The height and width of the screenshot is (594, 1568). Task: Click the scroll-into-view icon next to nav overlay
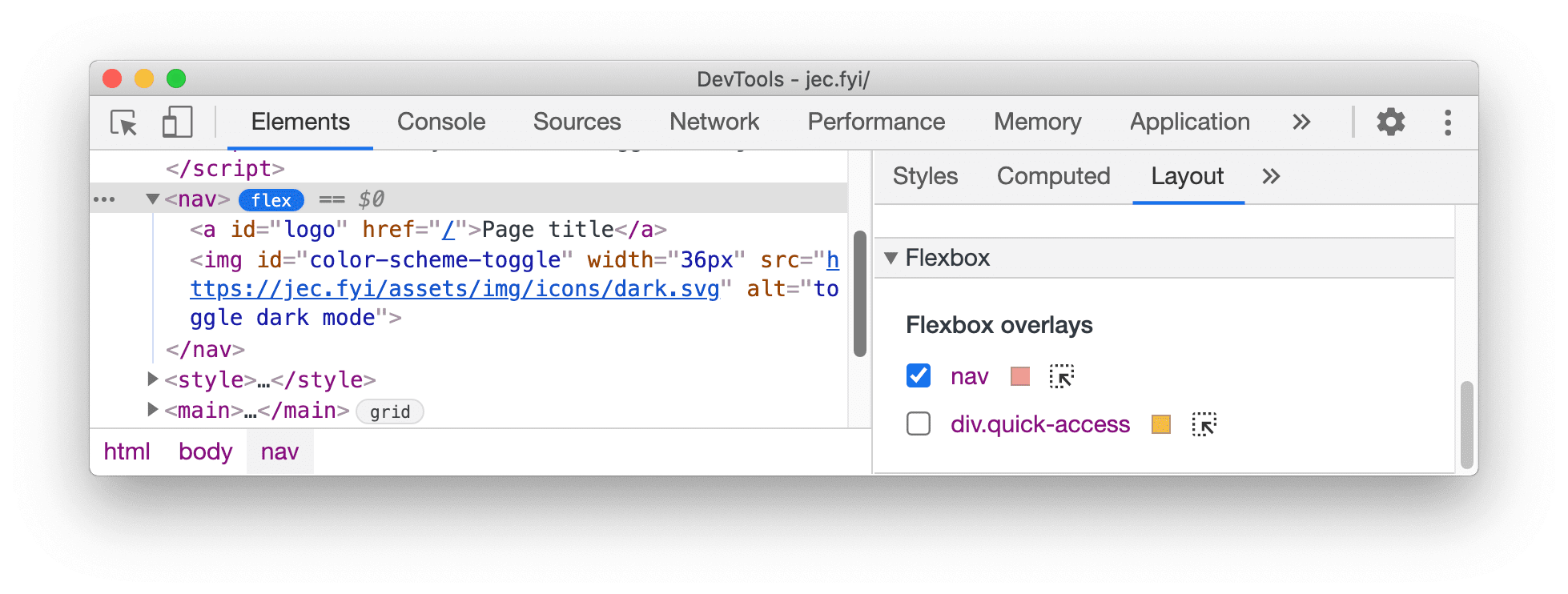(x=1061, y=375)
